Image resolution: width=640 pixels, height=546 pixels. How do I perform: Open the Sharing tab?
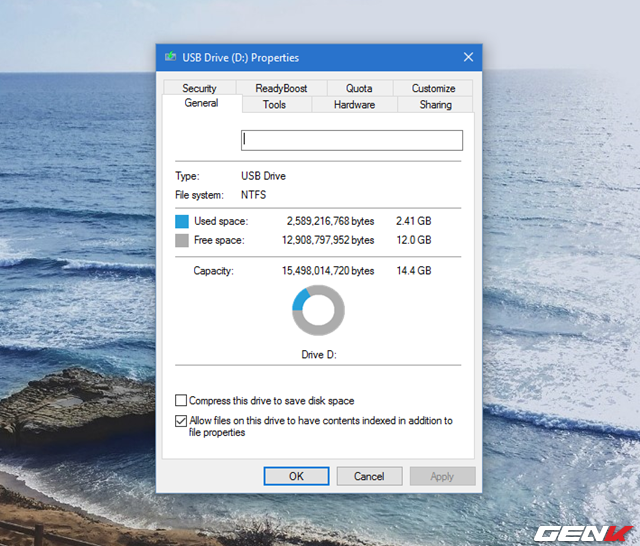(435, 104)
